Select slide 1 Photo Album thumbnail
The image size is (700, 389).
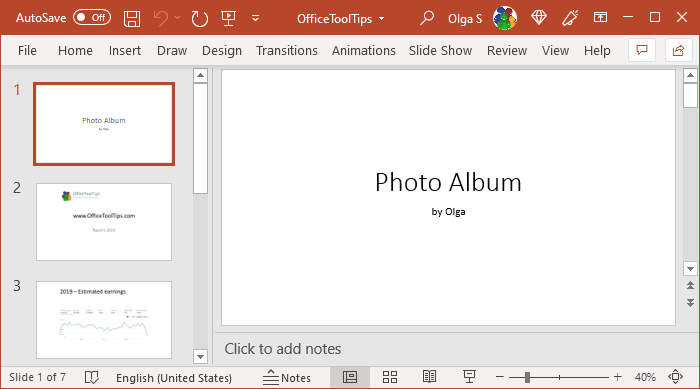[104, 124]
